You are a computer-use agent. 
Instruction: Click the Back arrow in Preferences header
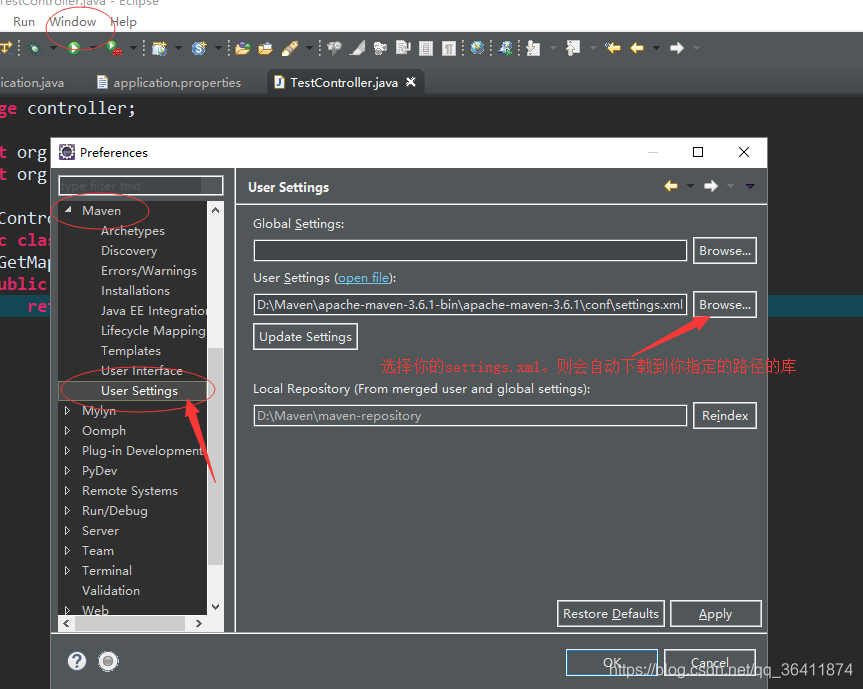point(670,186)
